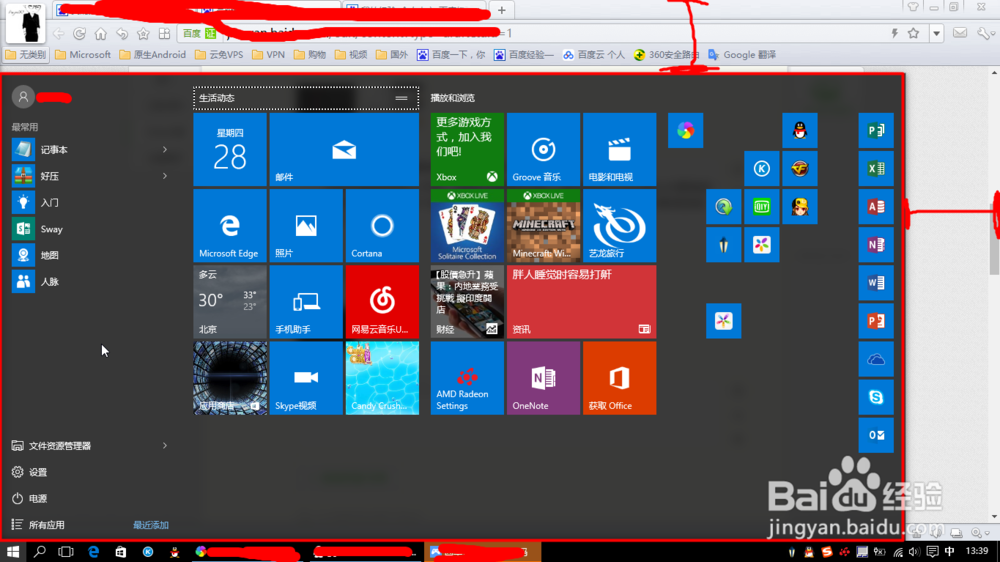Open Microsoft Solitaire Collection tile
The height and width of the screenshot is (562, 1000).
tap(467, 226)
